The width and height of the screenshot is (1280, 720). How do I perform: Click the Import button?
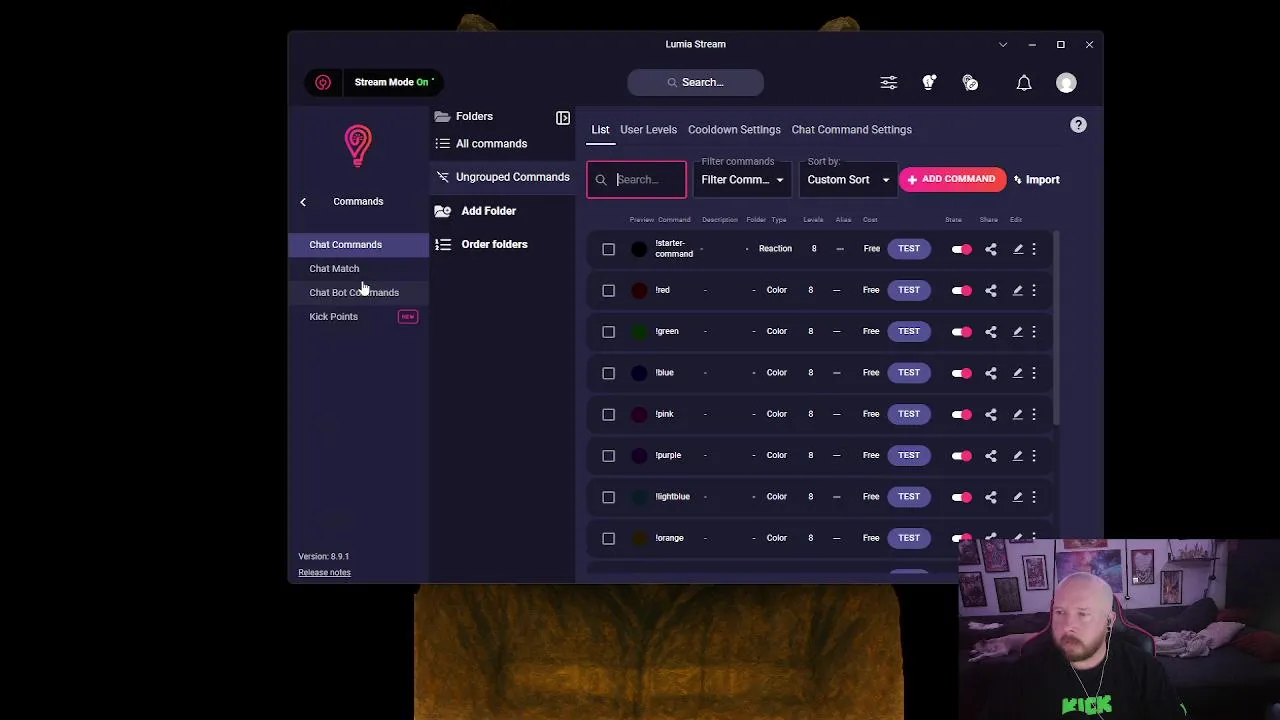(1036, 180)
